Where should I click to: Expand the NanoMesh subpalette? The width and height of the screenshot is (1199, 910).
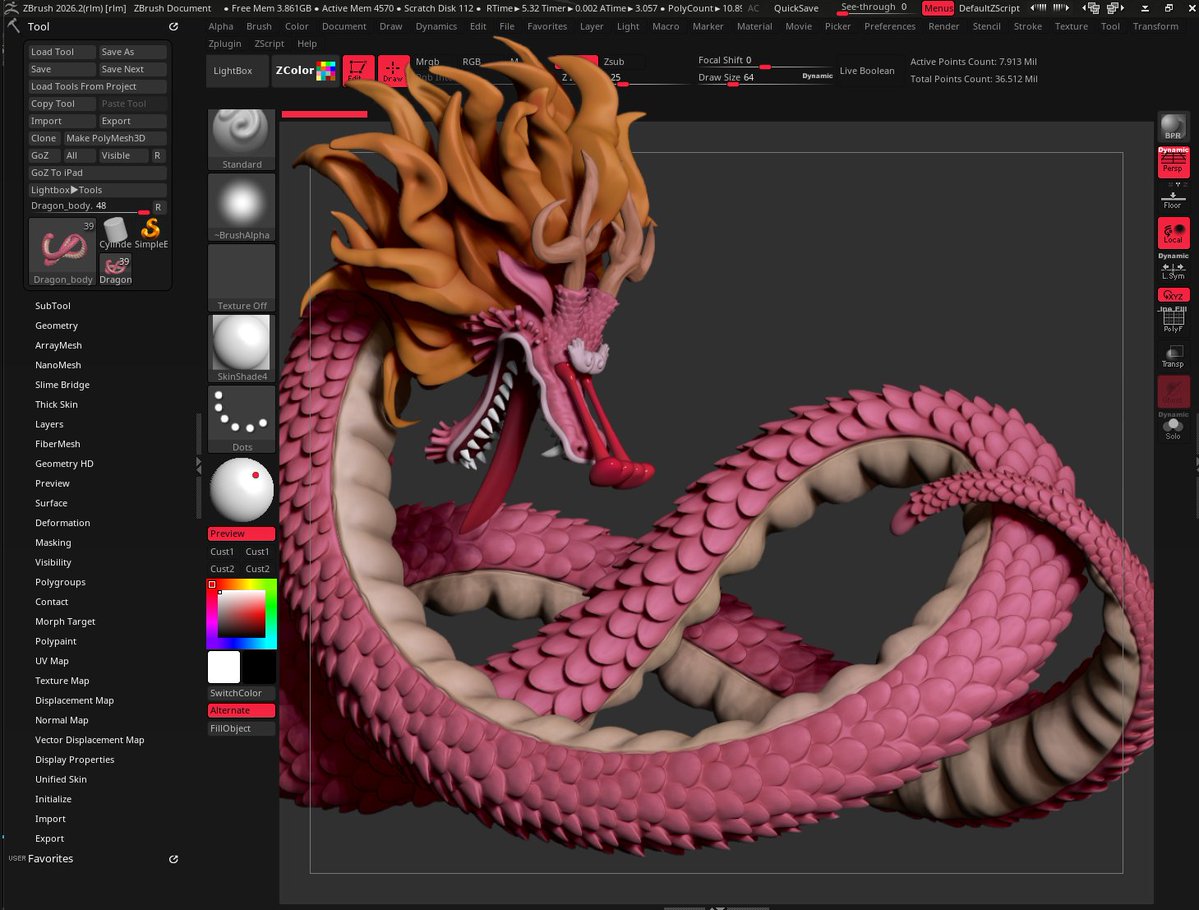pos(58,366)
